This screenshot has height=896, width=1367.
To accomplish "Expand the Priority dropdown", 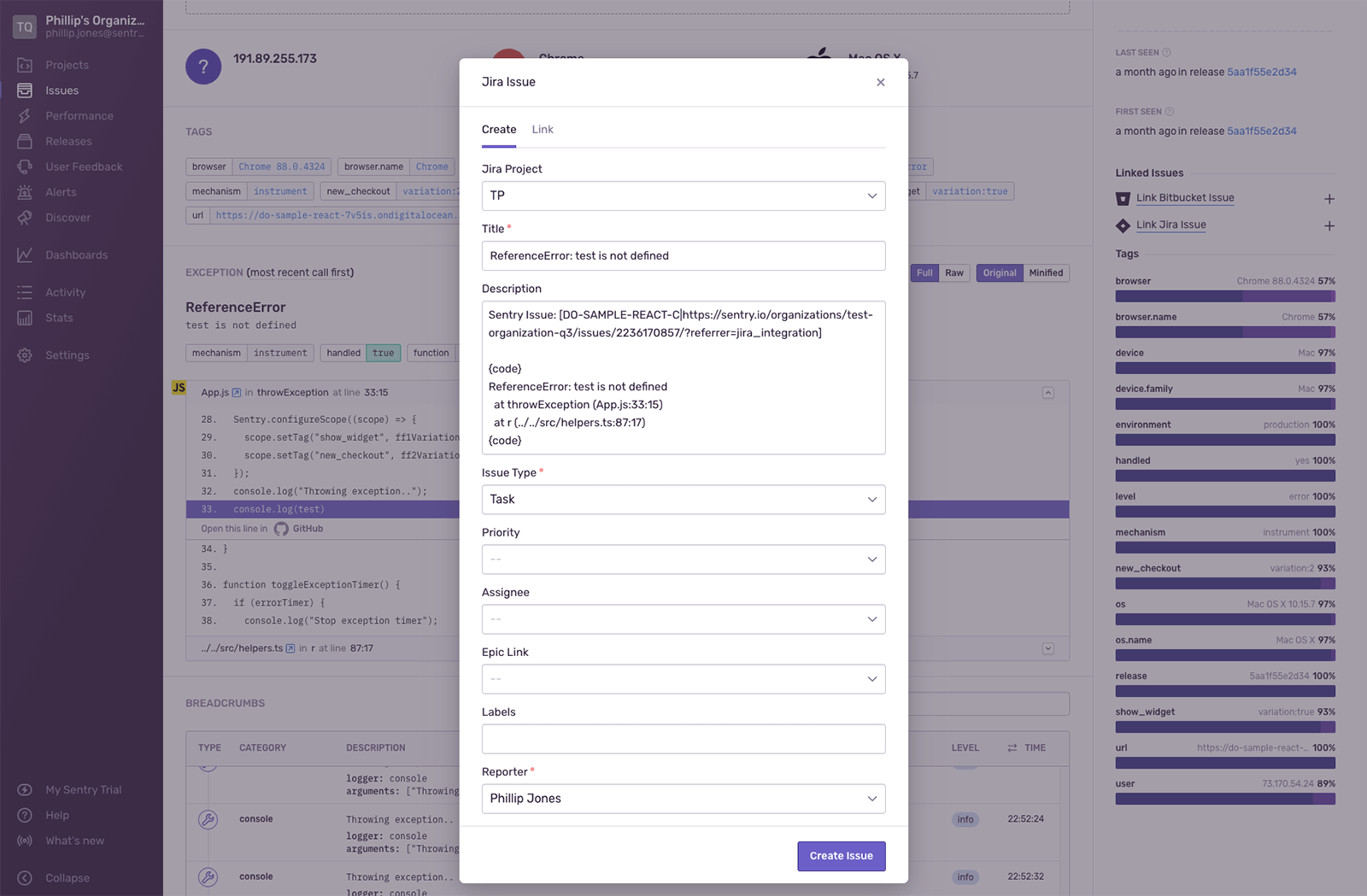I will coord(683,559).
